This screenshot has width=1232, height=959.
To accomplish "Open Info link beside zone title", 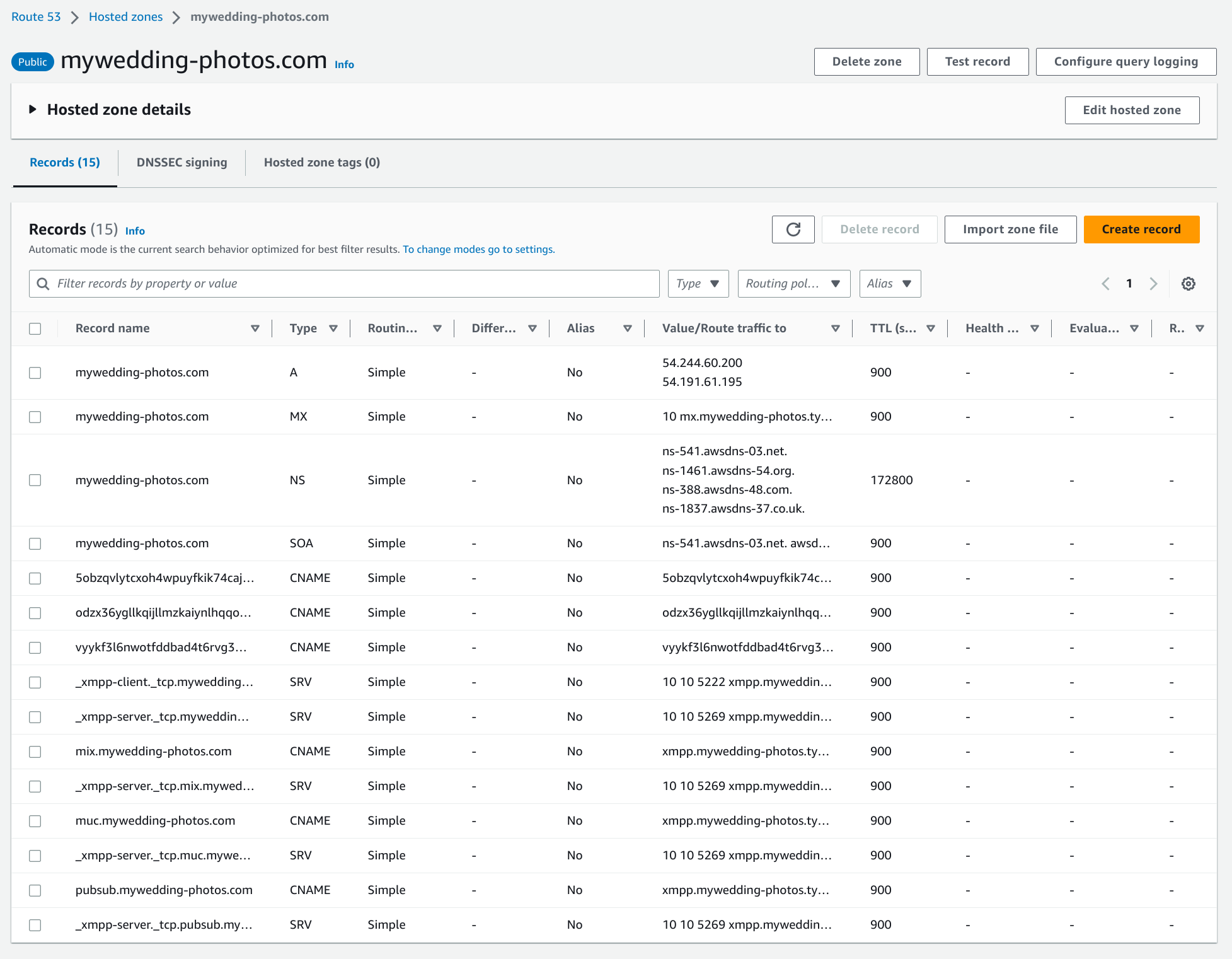I will [344, 64].
